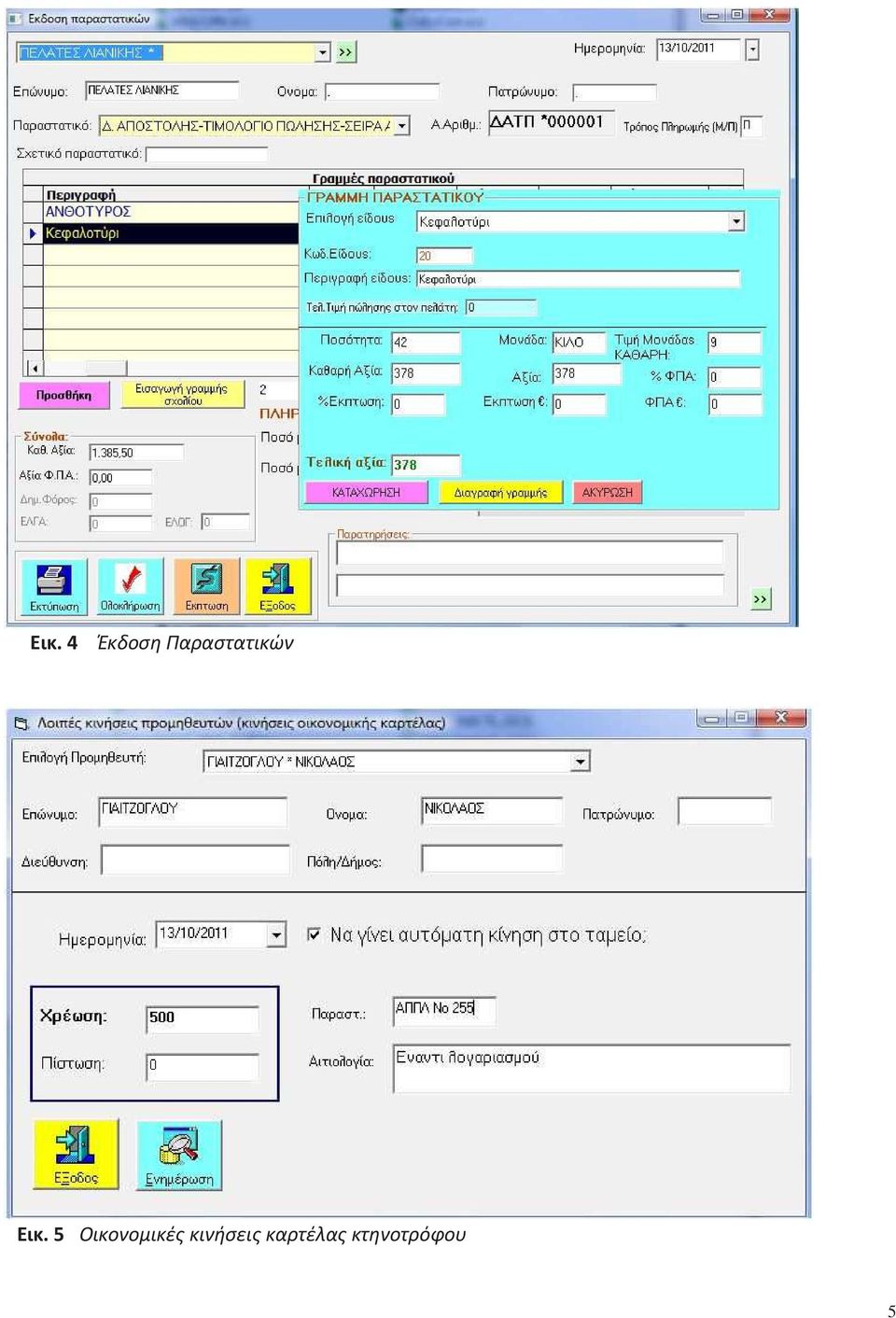The image size is (896, 1318).
Task: Click the Τρόπος Πληρωμής field
Action: click(751, 126)
